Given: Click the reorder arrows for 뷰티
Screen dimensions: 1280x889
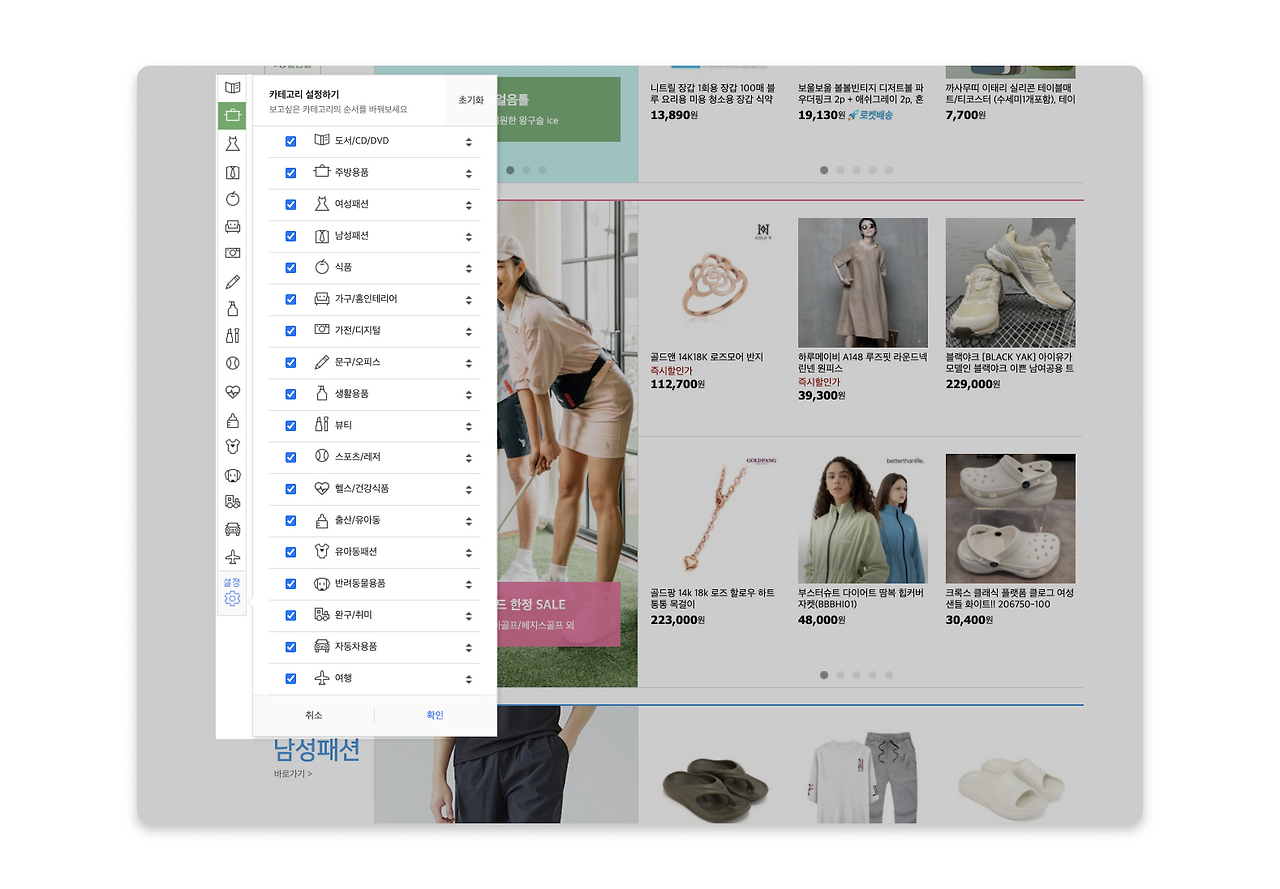Looking at the screenshot, I should coord(468,426).
